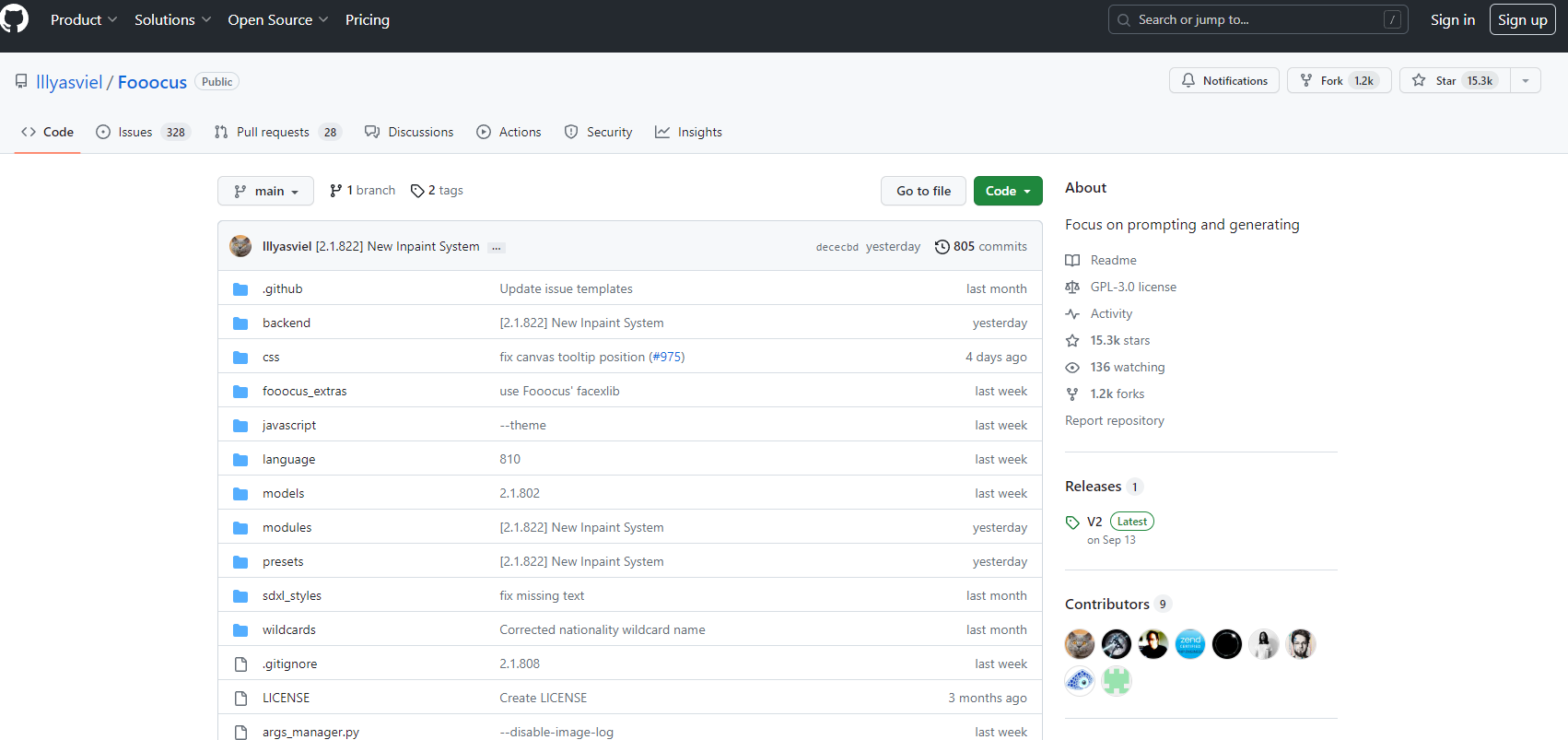Click the repository book icon beside lllyasviel

[21, 82]
